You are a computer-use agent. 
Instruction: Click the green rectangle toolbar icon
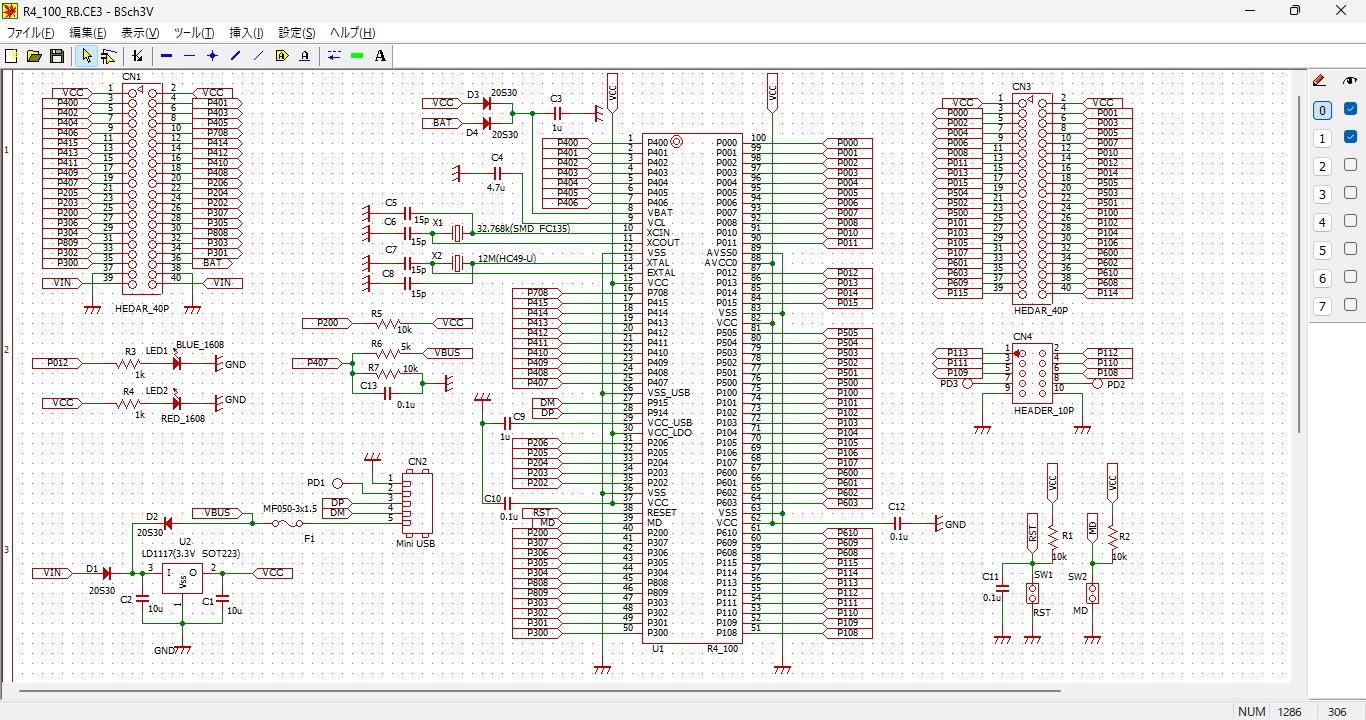pos(357,56)
